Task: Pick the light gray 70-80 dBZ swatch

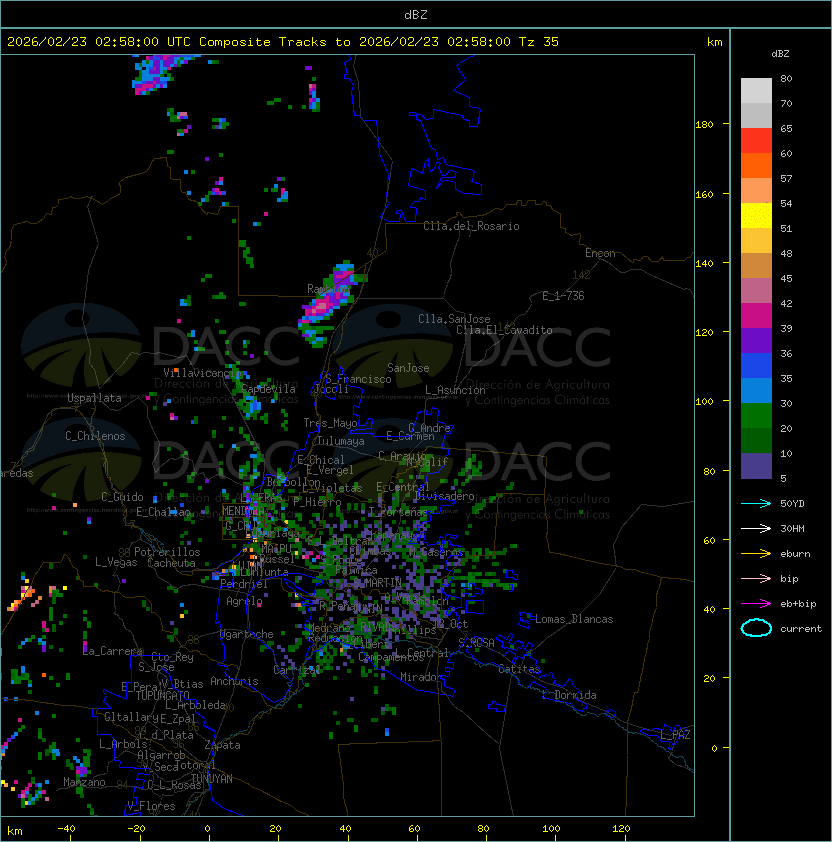Action: (x=756, y=91)
